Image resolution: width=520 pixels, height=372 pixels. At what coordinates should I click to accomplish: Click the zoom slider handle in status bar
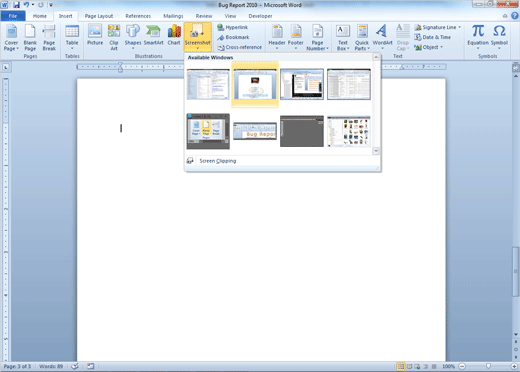(488, 366)
